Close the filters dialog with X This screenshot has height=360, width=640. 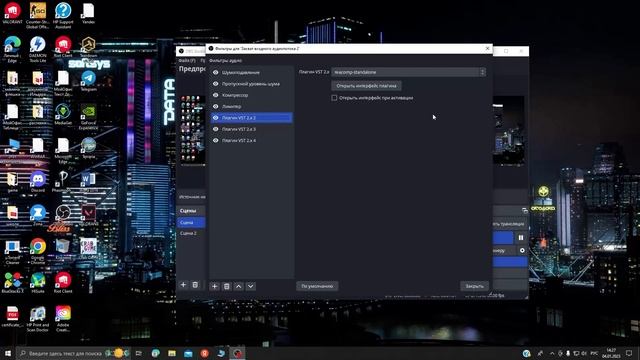(487, 48)
